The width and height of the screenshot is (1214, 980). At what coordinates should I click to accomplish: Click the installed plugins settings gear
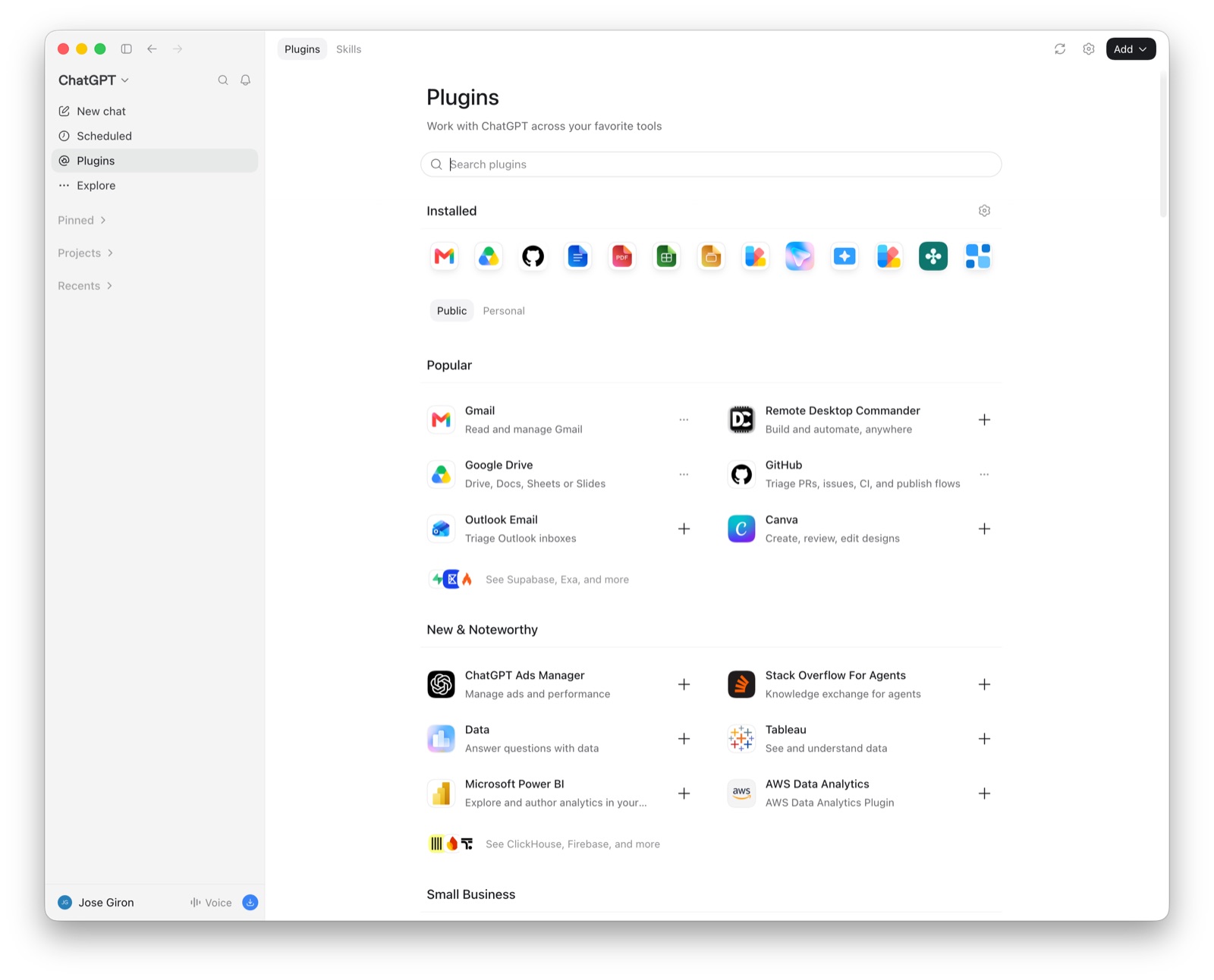tap(984, 211)
